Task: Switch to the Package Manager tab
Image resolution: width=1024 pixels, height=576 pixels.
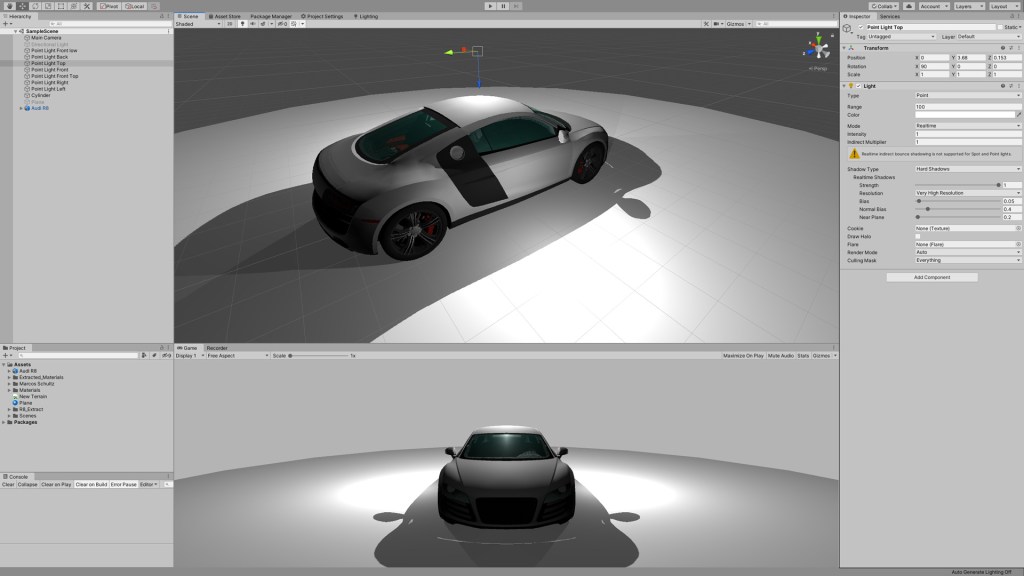Action: pos(271,16)
